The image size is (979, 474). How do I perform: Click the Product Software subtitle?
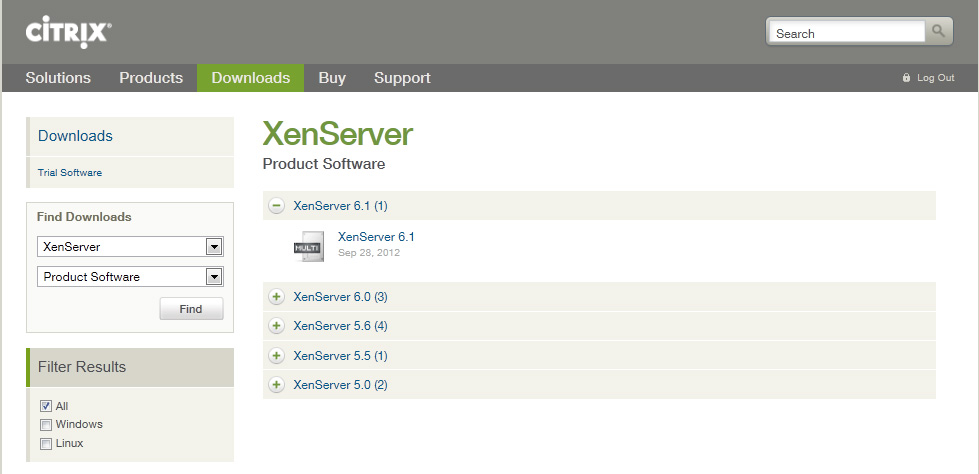[x=324, y=164]
